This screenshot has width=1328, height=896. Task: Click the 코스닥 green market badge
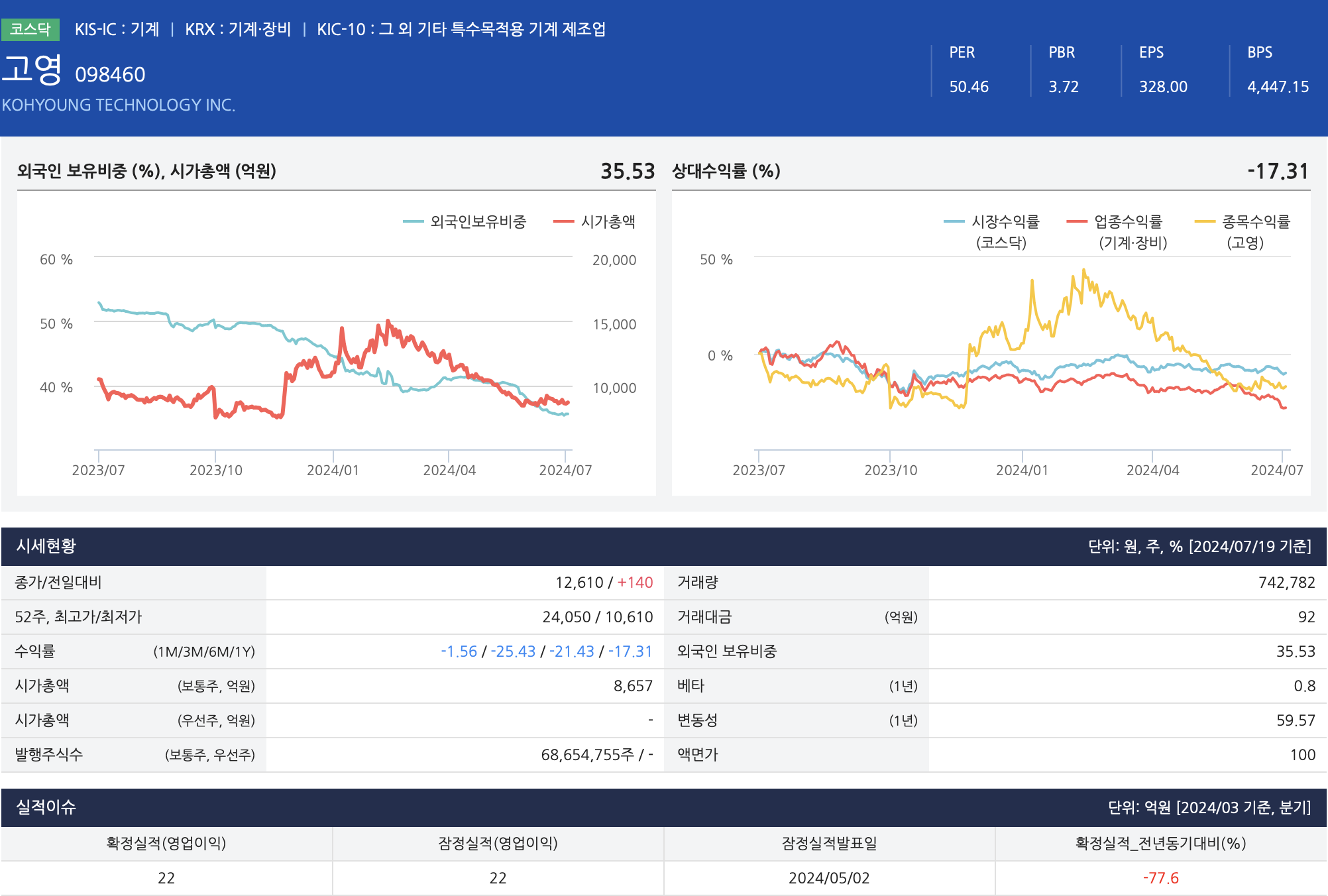point(30,29)
